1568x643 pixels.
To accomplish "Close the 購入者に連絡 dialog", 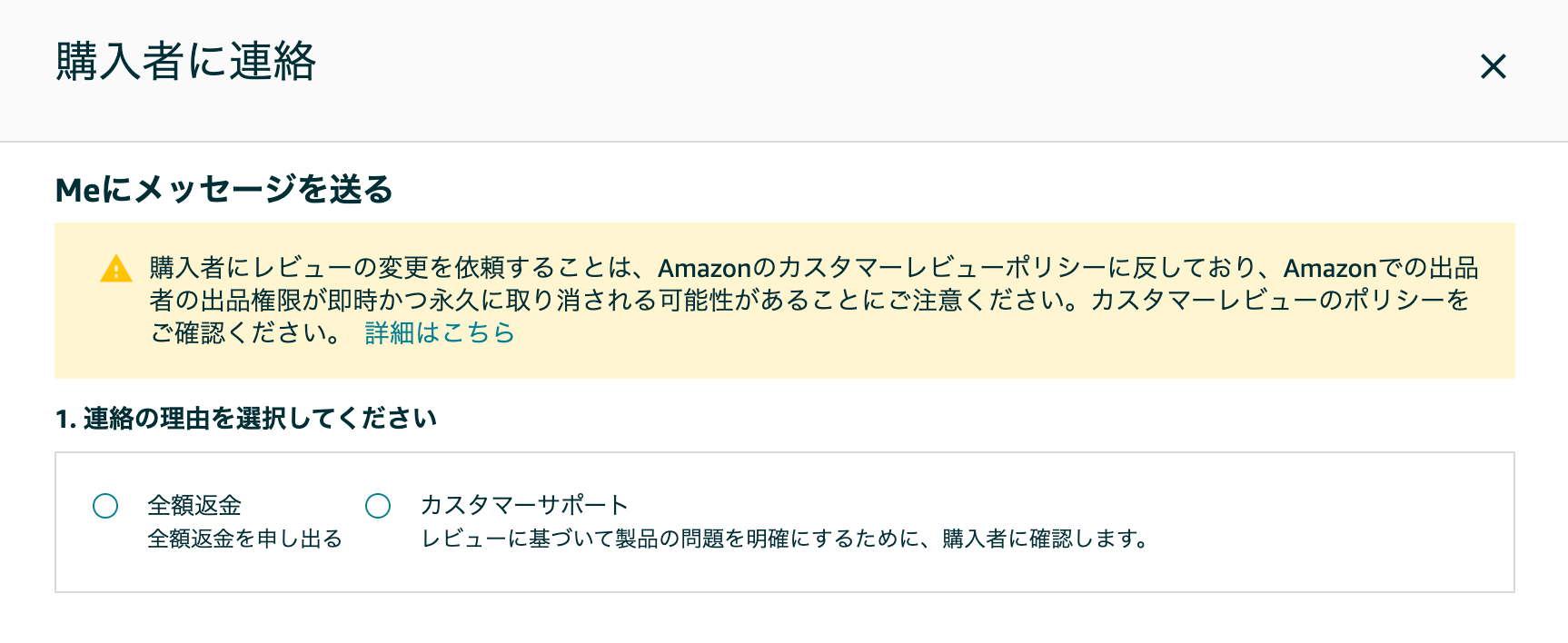I will [x=1493, y=66].
